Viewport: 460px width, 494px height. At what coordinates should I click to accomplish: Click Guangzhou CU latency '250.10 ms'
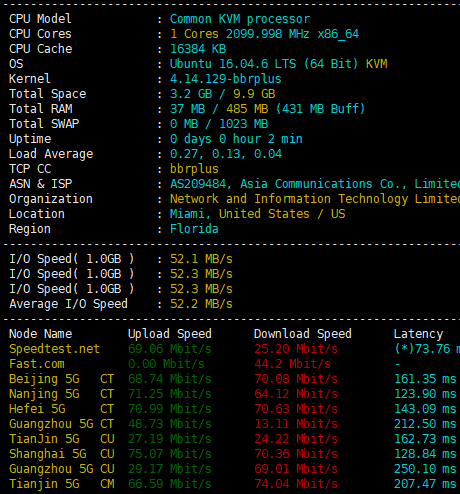tap(425, 469)
